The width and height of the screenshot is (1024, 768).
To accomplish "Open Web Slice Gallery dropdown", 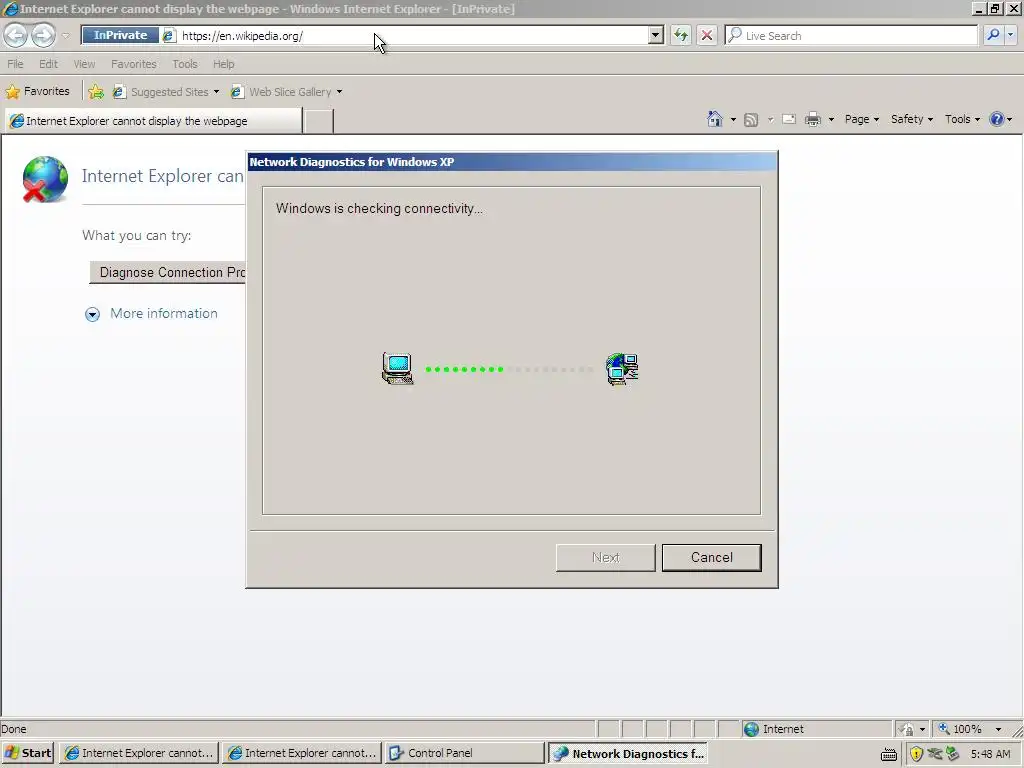I will (x=287, y=91).
